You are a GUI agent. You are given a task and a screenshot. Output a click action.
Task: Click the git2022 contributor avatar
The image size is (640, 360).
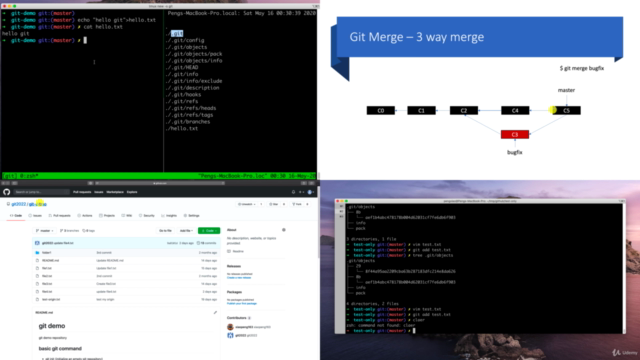pos(230,335)
